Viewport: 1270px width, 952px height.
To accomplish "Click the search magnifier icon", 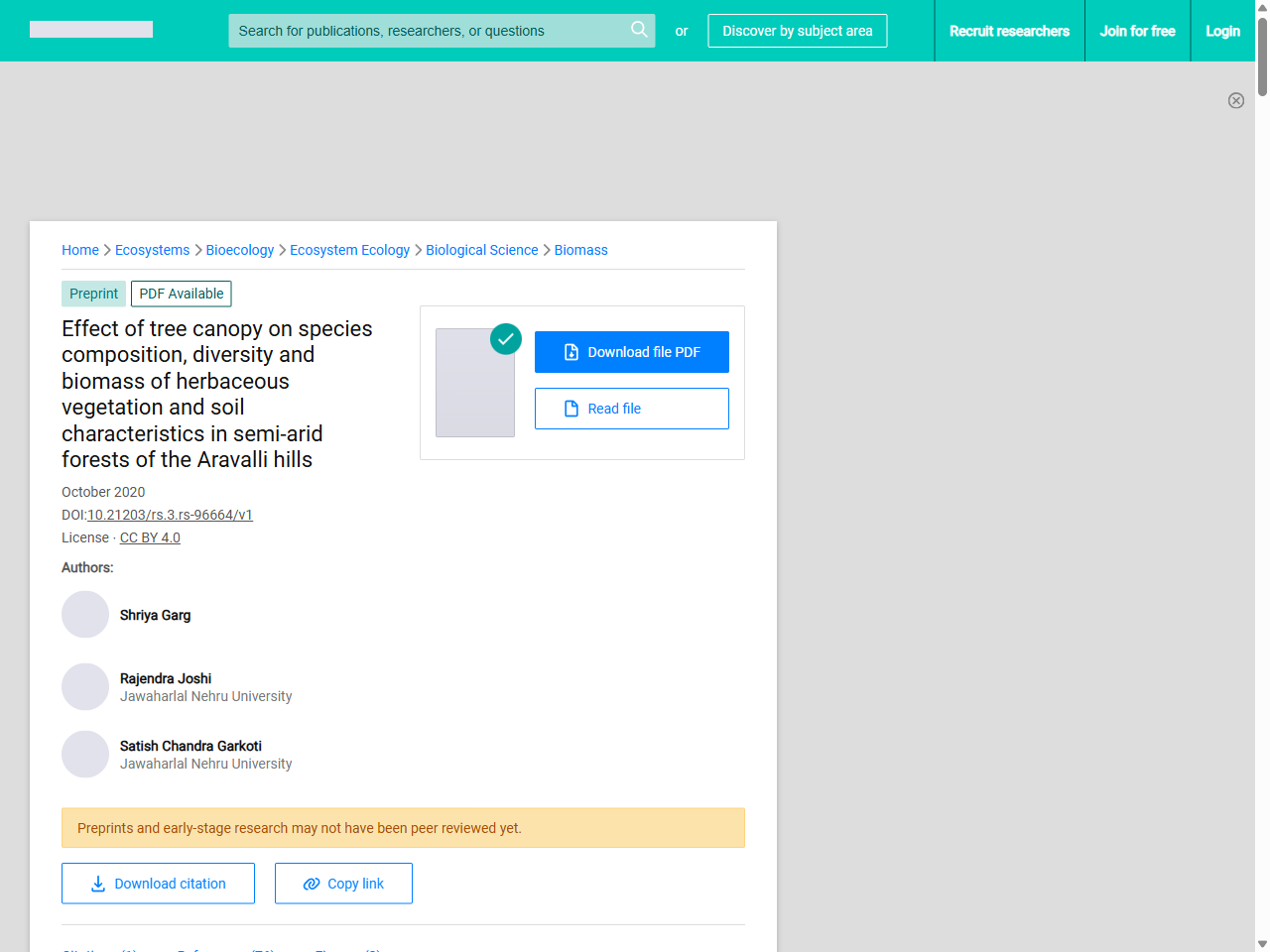I will [639, 30].
